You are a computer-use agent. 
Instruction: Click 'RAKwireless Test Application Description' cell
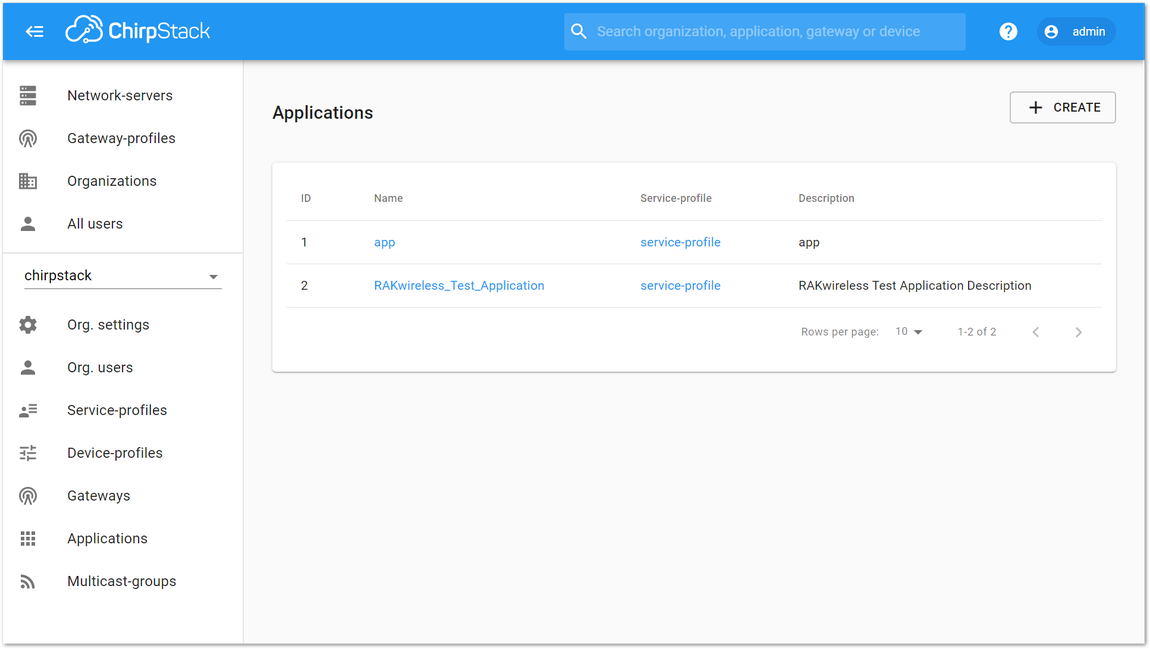tap(915, 286)
